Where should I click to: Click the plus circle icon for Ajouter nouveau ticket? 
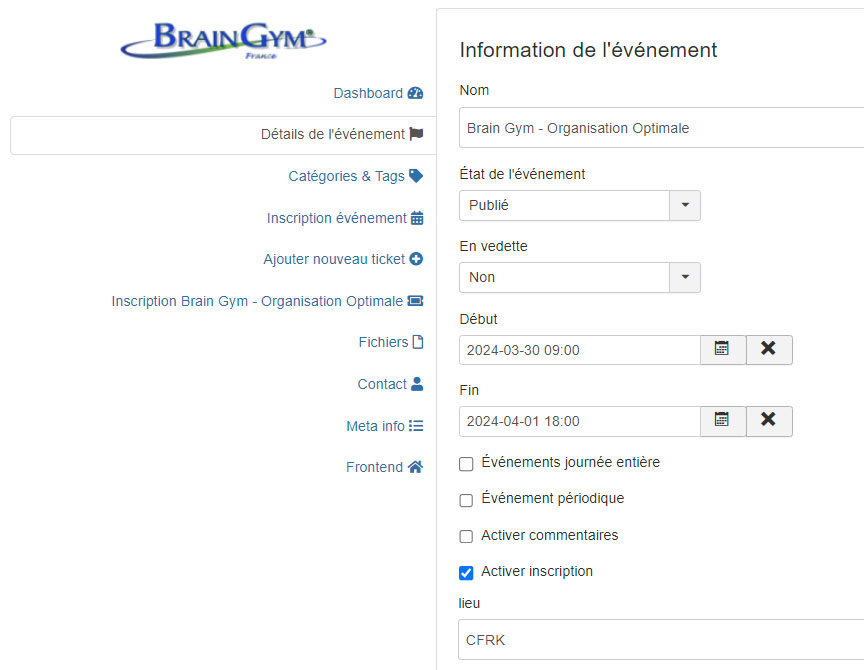pyautogui.click(x=416, y=259)
